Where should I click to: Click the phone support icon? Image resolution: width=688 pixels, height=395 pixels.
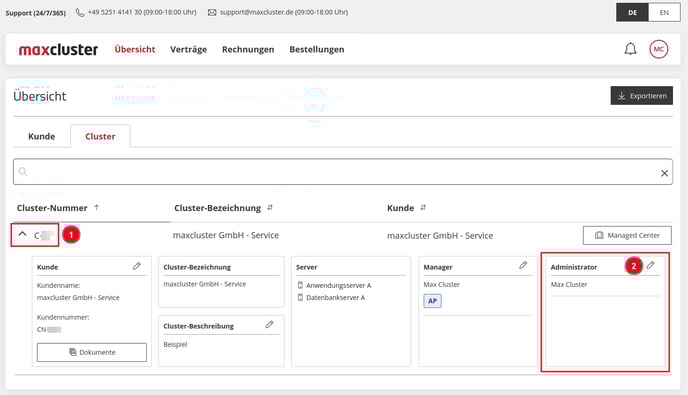(x=80, y=12)
